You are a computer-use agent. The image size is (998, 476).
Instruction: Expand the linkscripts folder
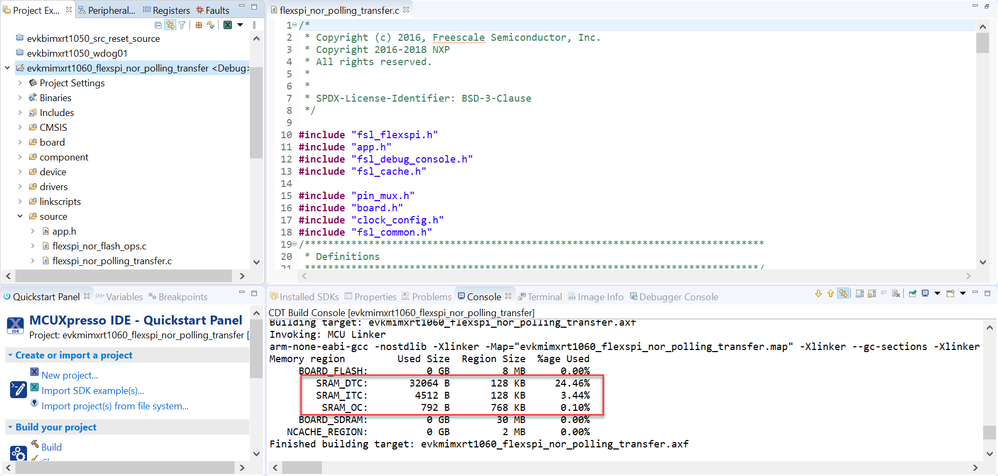pyautogui.click(x=20, y=201)
